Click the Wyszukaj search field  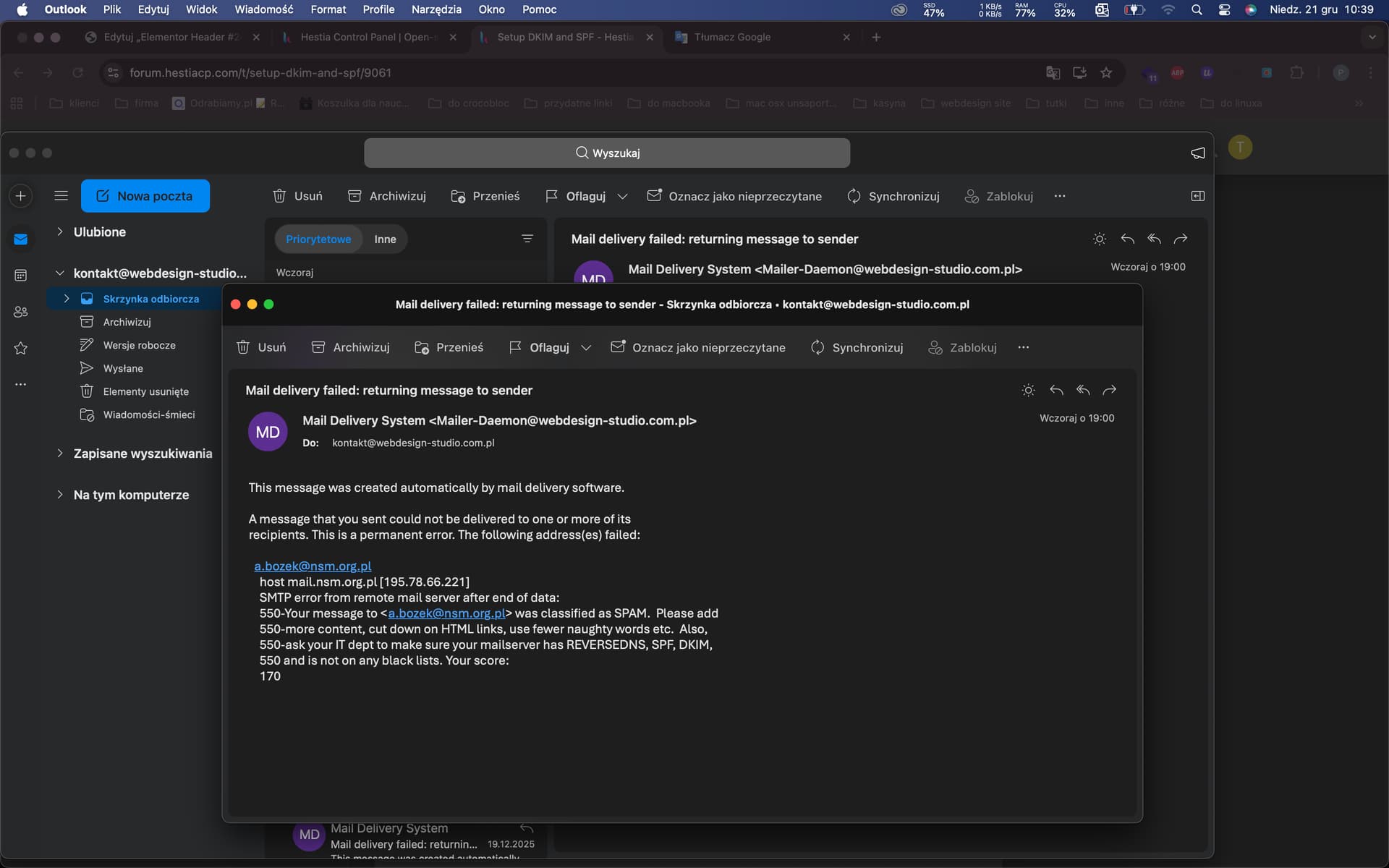pyautogui.click(x=607, y=153)
